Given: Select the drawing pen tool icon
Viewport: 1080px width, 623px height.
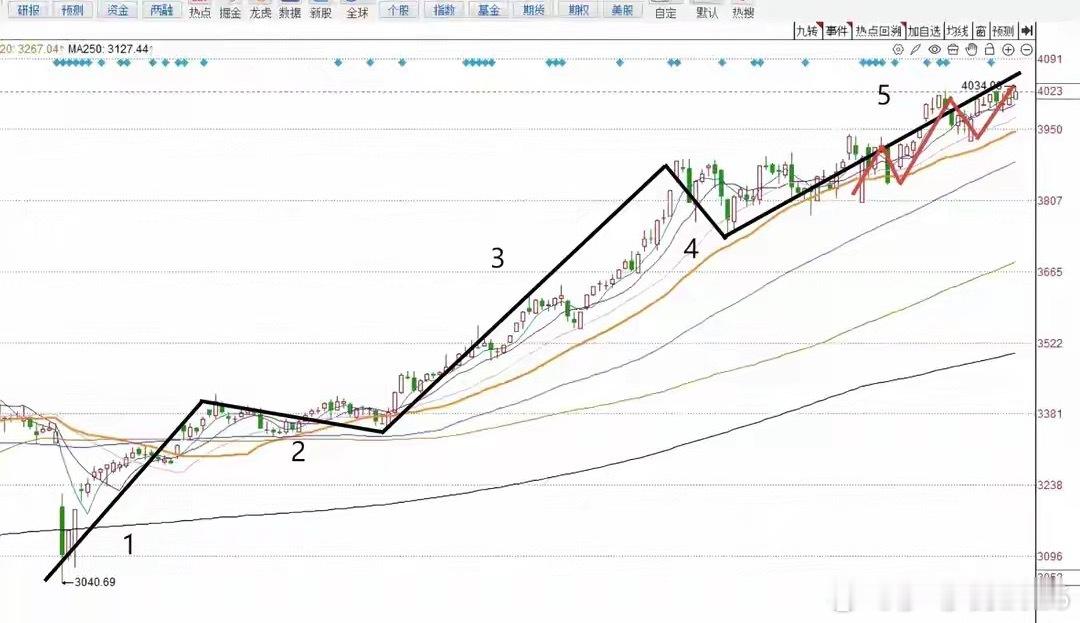Looking at the screenshot, I should 915,50.
